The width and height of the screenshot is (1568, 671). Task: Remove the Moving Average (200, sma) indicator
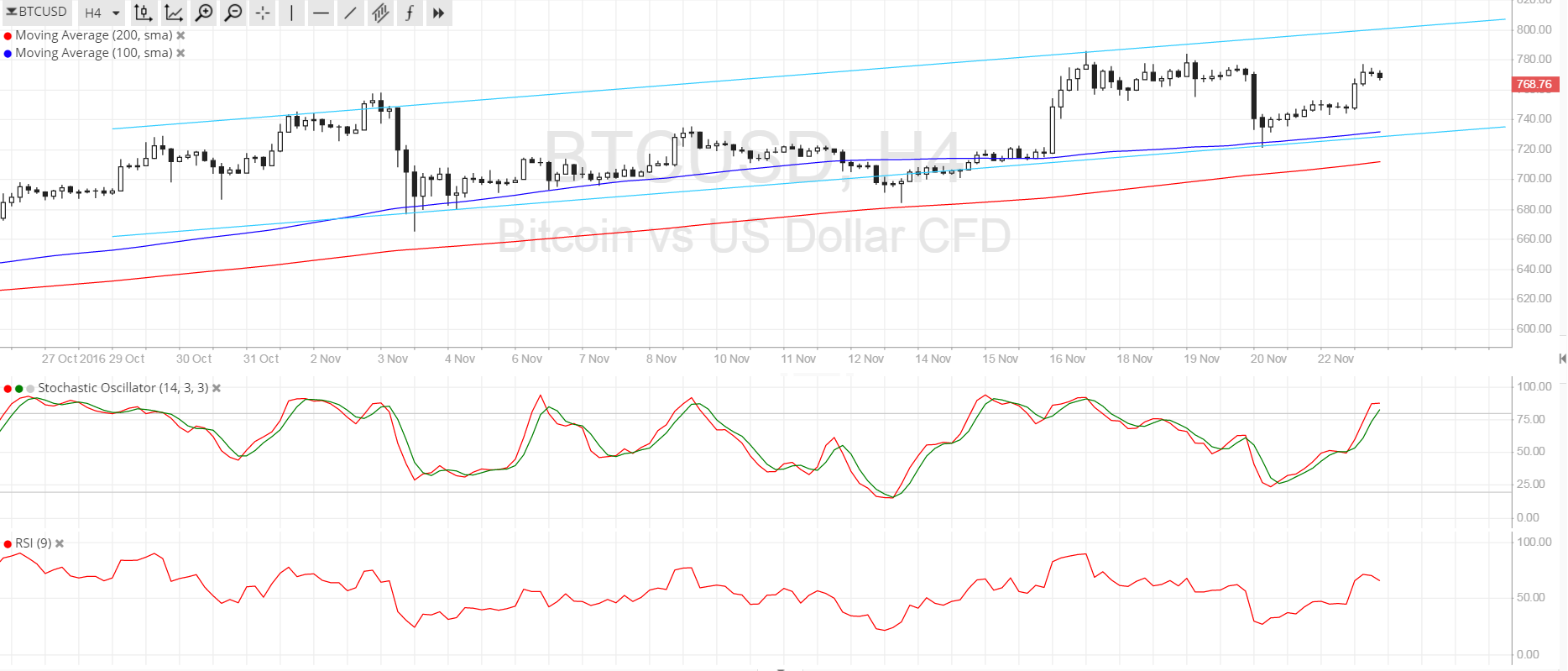180,35
